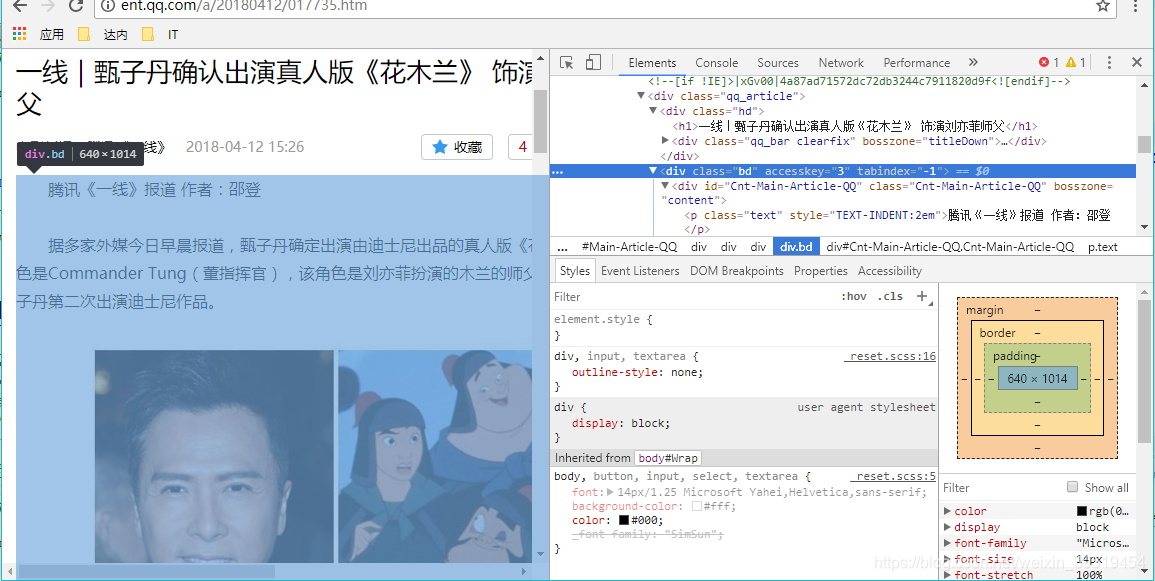Click the element.style rule block
Screen dimensions: 1155x581
745,328
